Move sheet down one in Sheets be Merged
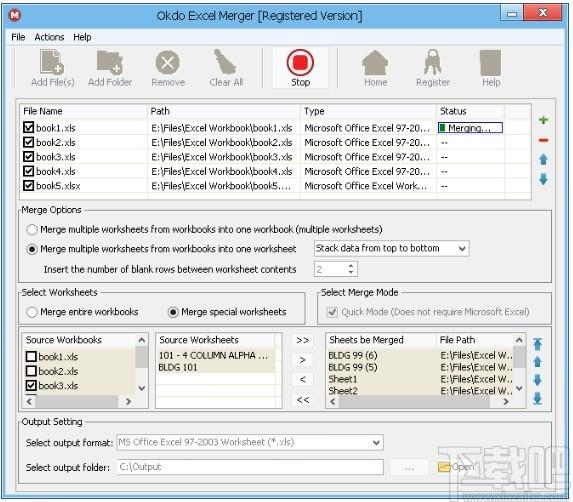The width and height of the screenshot is (573, 502). click(537, 380)
